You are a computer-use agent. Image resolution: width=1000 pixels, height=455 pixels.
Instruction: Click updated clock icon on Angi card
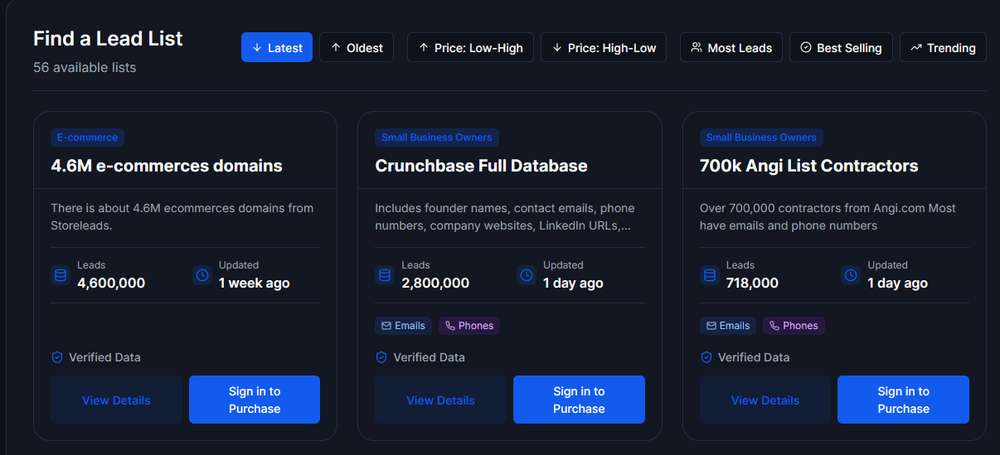851,275
